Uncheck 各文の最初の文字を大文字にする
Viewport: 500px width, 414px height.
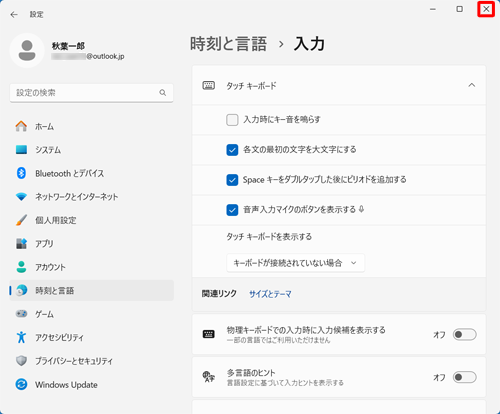point(232,150)
